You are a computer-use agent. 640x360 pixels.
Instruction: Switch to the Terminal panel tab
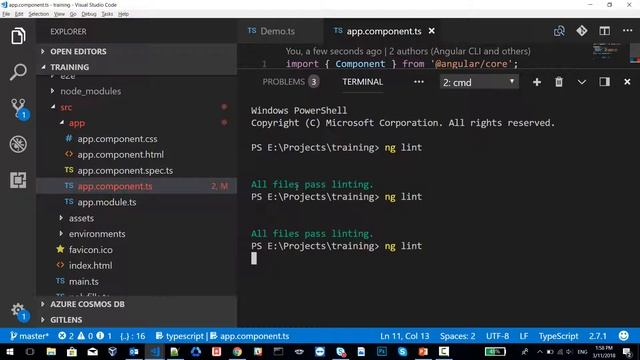point(362,82)
